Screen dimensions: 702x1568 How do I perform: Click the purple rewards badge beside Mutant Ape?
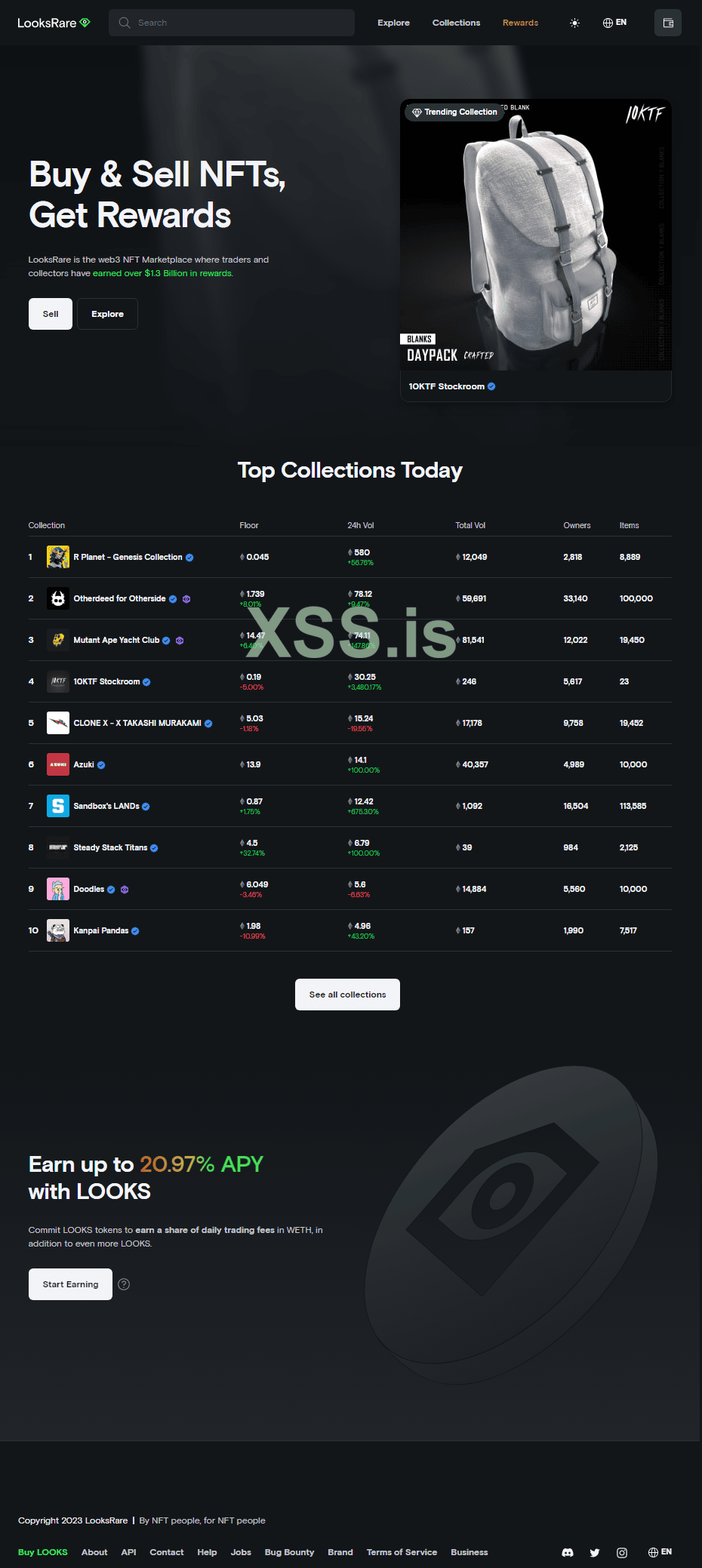click(x=180, y=641)
